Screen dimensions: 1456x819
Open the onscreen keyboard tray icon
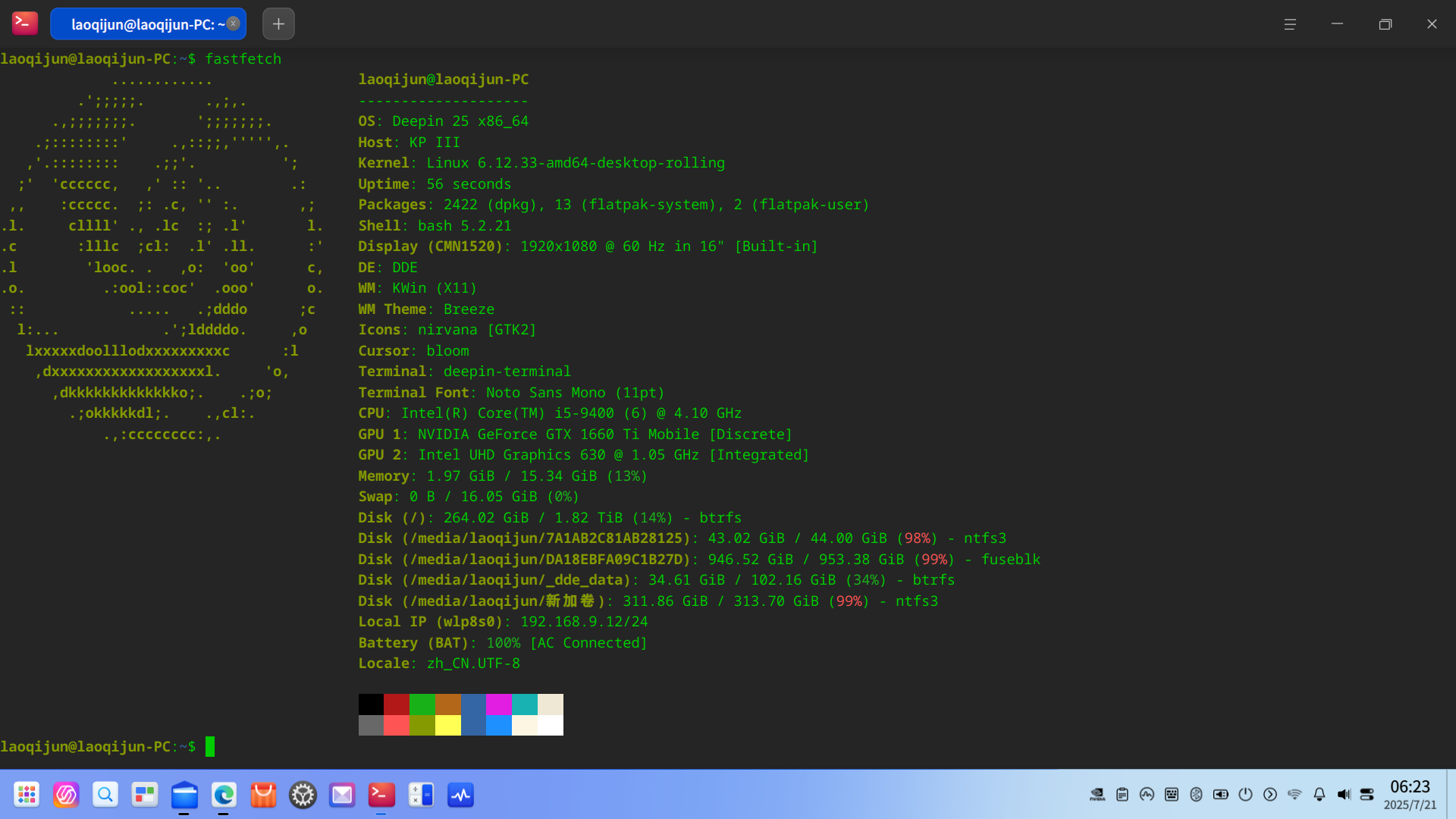pos(1172,795)
